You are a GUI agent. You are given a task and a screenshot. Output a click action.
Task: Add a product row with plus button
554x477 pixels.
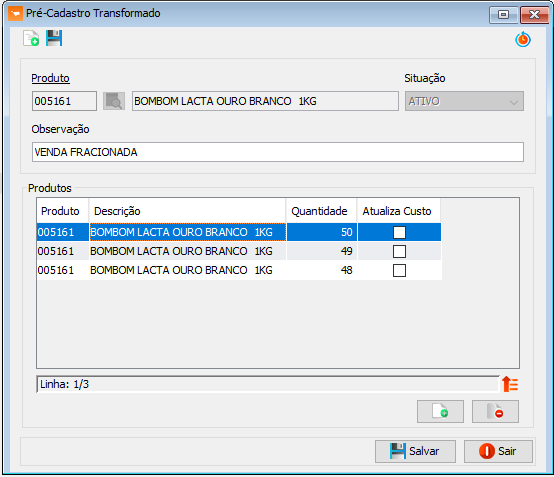[440, 411]
